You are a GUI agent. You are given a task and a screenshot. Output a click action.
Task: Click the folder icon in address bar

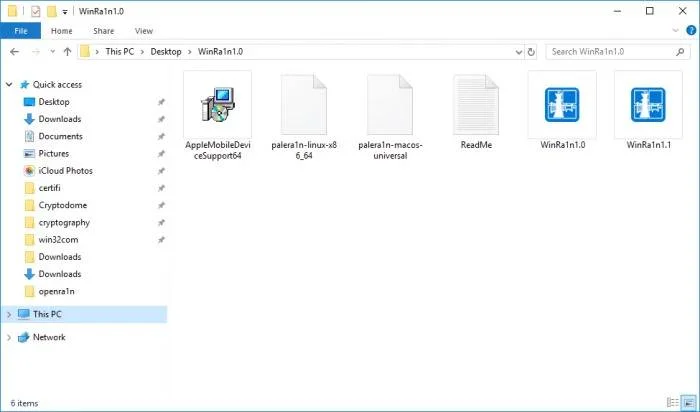coord(85,52)
